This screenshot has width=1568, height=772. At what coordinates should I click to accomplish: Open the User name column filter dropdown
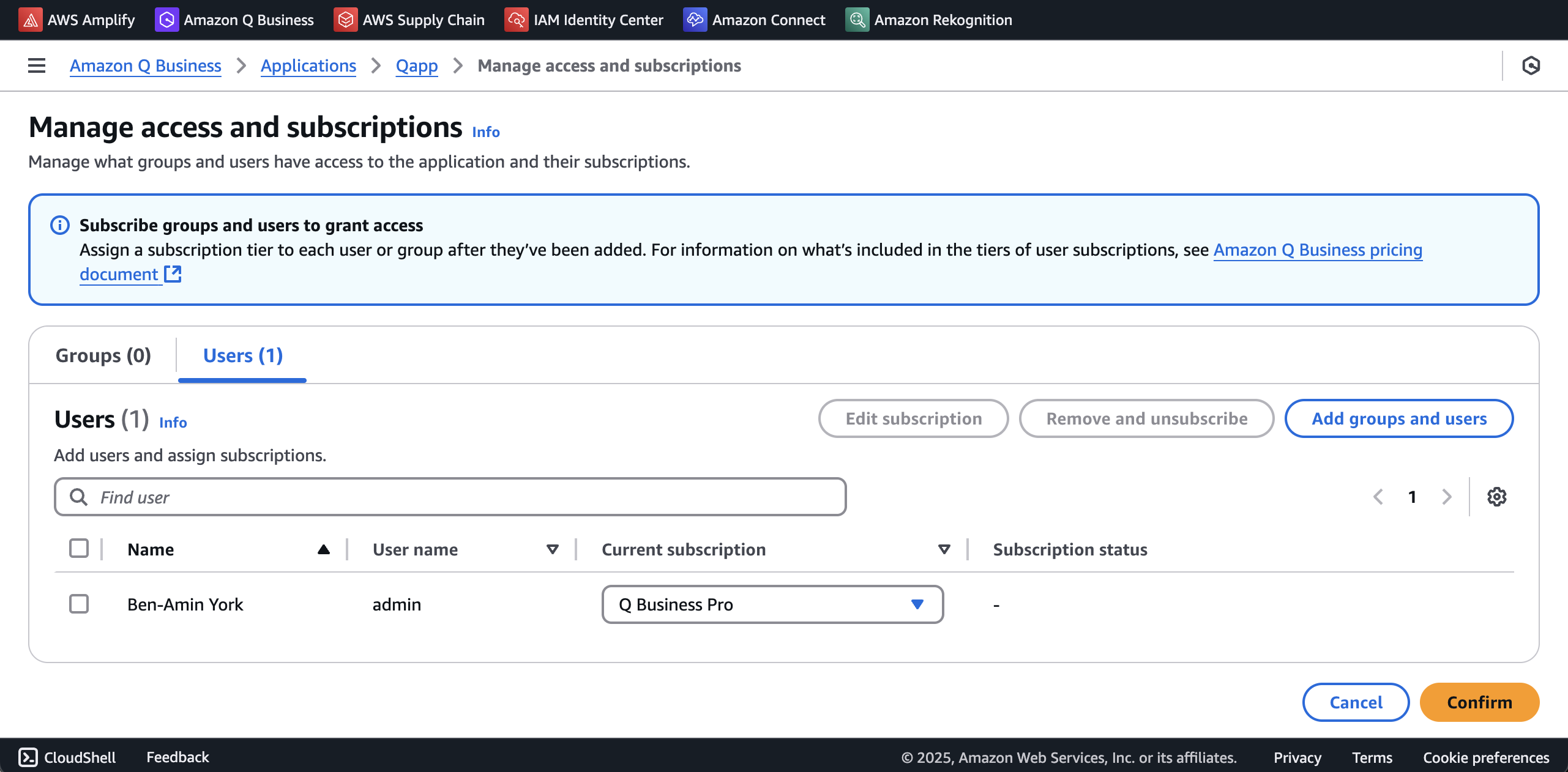[x=551, y=549]
